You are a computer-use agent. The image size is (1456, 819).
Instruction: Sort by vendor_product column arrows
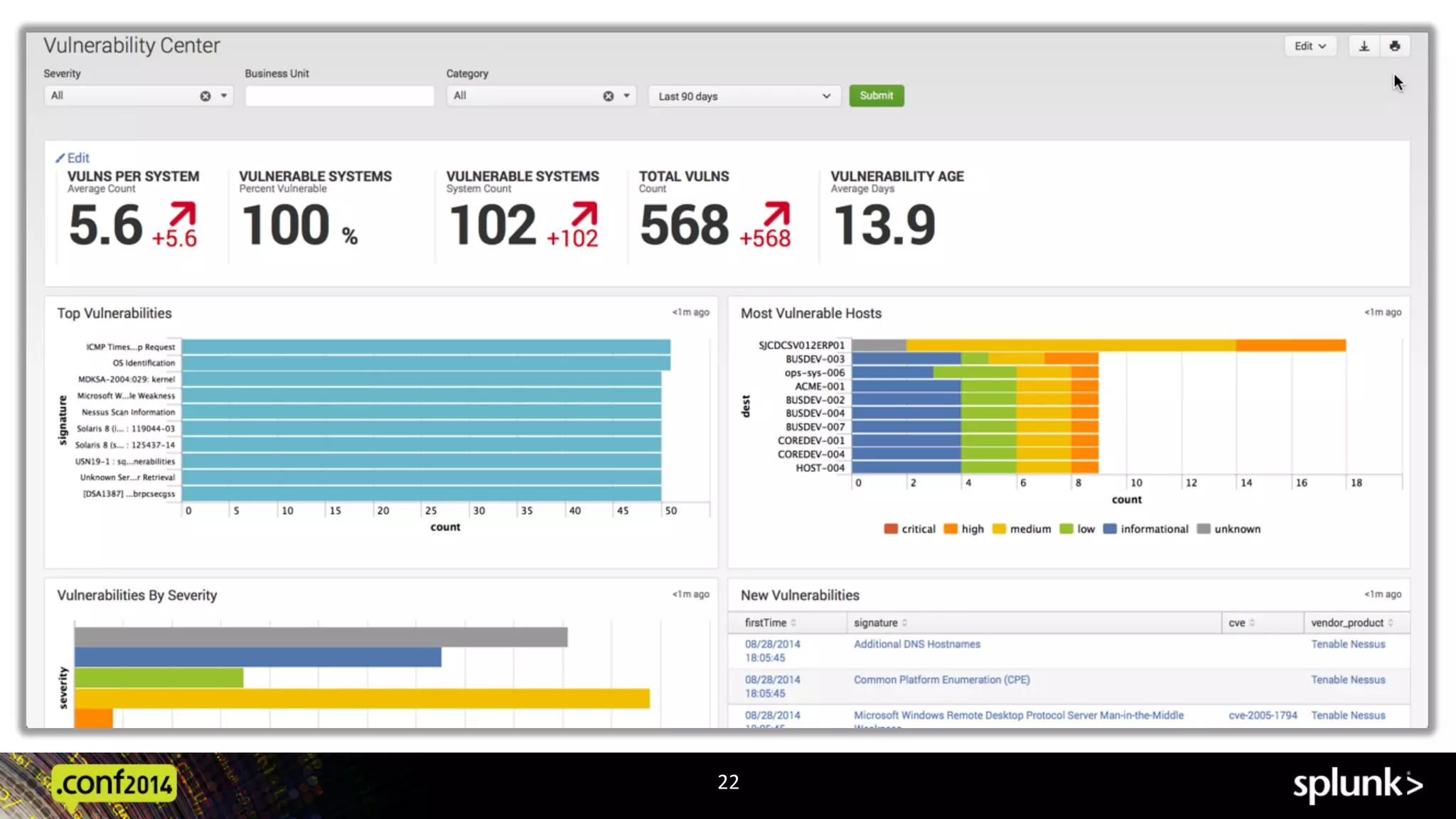(x=1390, y=623)
